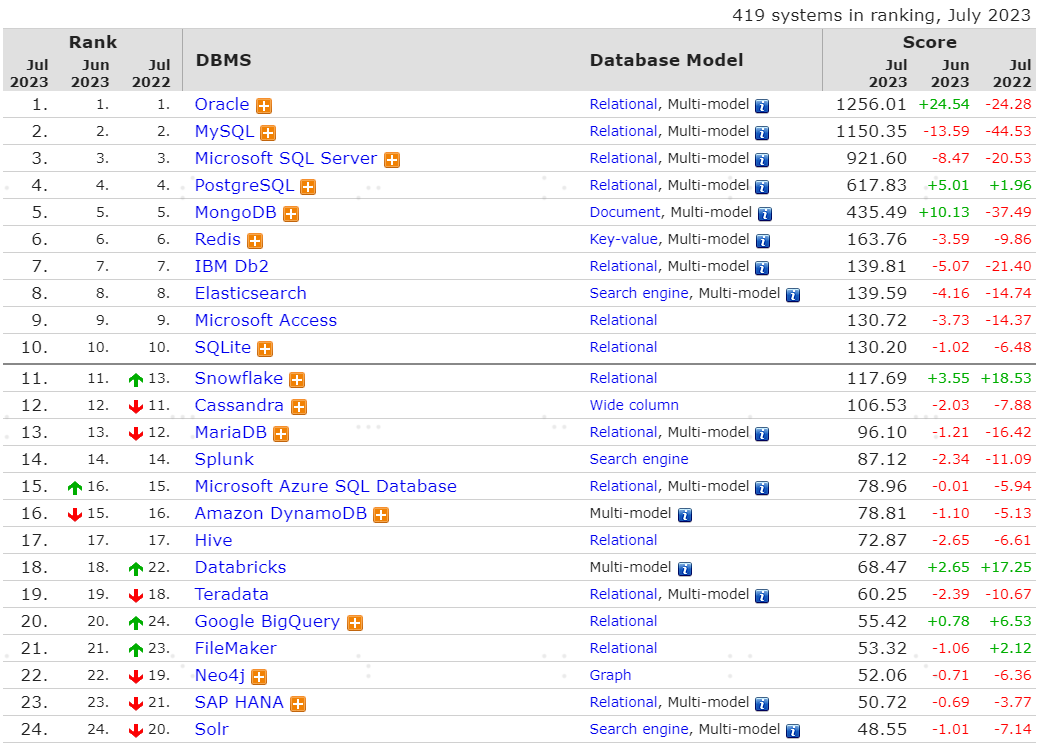Open the FileMaker link
Viewport: 1037px width, 745px height.
pyautogui.click(x=235, y=649)
